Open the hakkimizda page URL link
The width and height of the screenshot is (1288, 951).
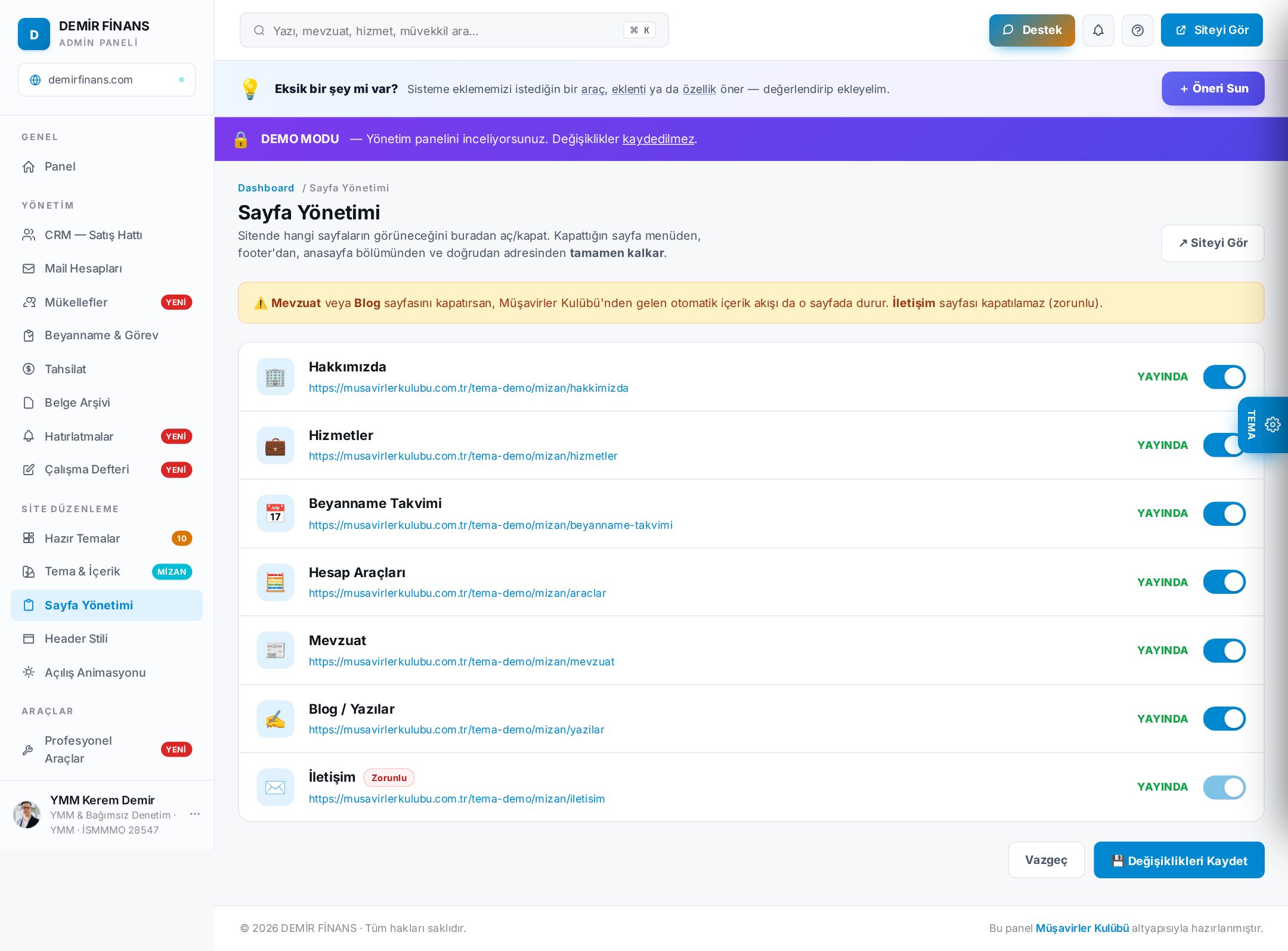[468, 388]
